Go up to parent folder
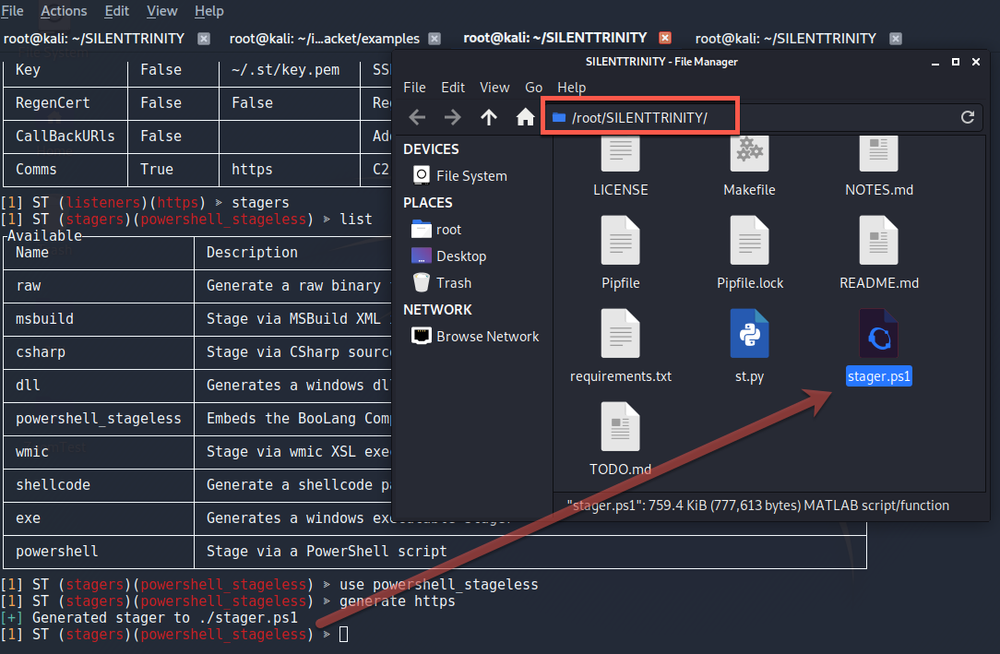 tap(489, 117)
